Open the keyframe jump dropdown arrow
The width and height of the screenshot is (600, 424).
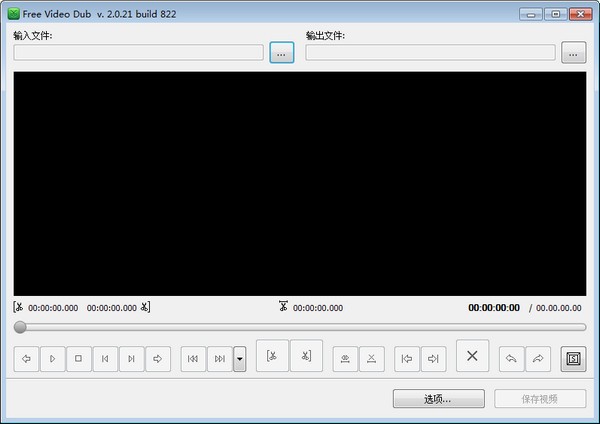[240, 359]
